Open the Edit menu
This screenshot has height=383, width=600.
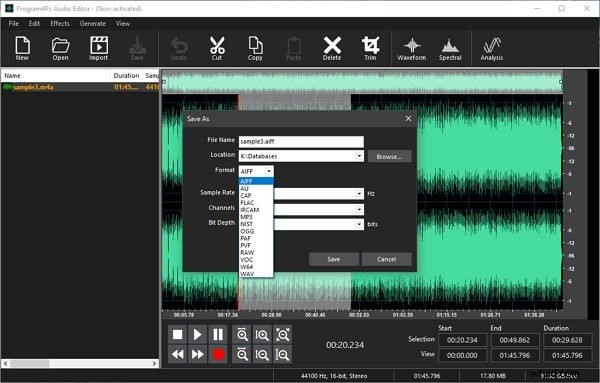click(34, 23)
